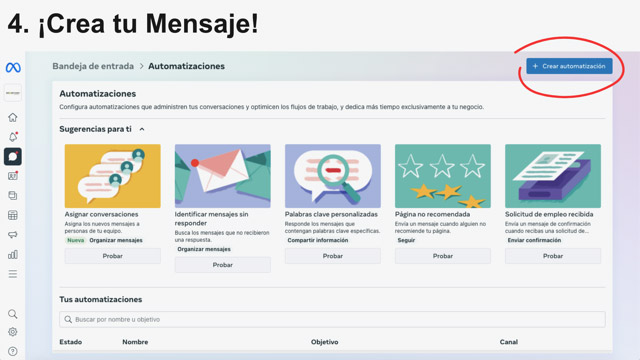Click the Identificar mensajes sin responder title
The image size is (640, 360).
tap(211, 219)
